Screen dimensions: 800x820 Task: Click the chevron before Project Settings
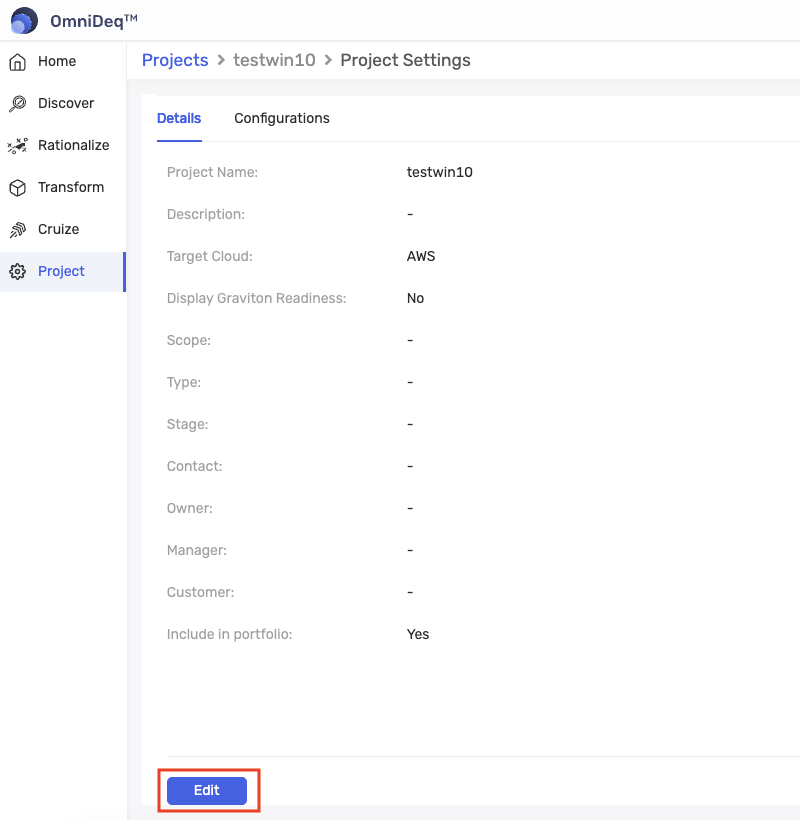point(328,61)
